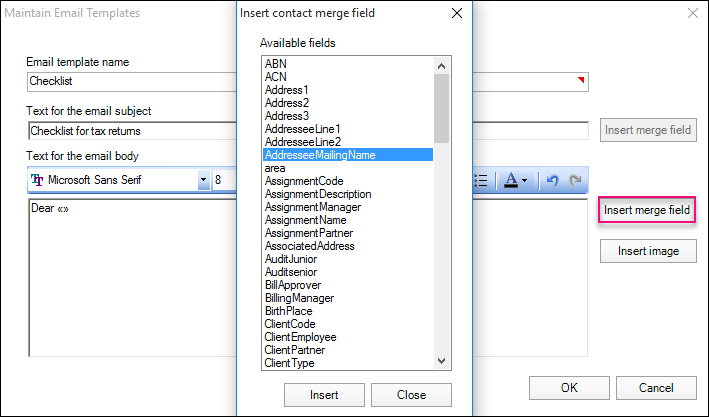Click the bullet list icon
Image resolution: width=709 pixels, height=417 pixels.
pos(480,180)
